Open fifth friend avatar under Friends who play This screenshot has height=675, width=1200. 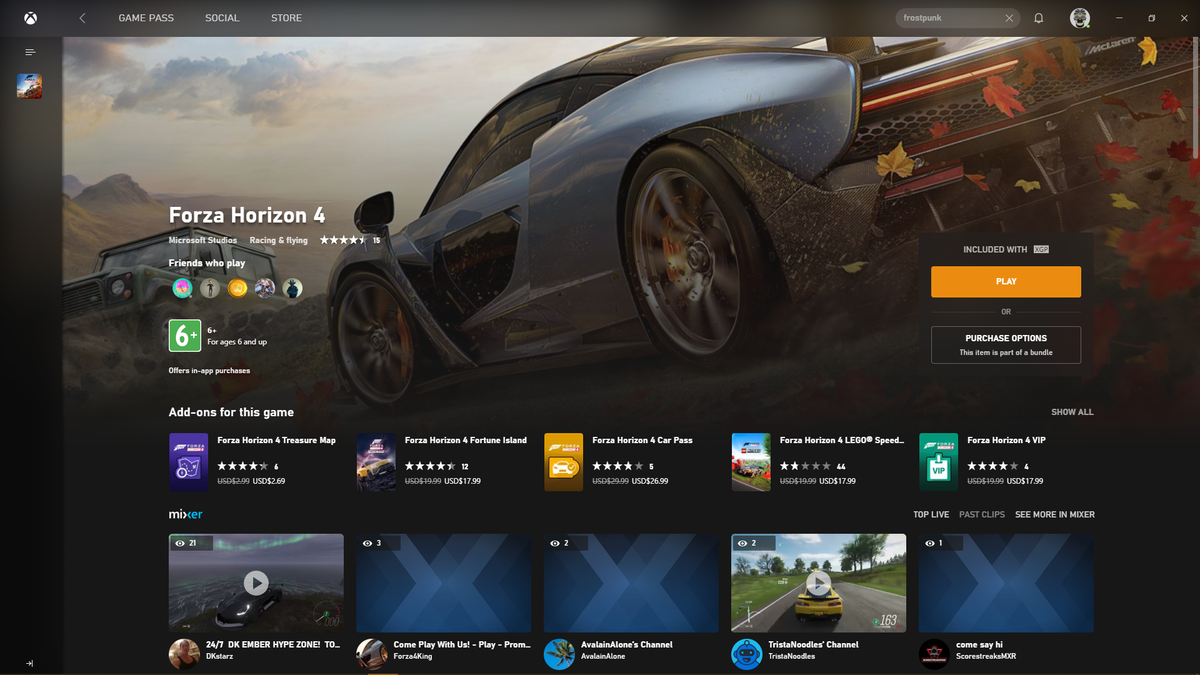tap(292, 288)
